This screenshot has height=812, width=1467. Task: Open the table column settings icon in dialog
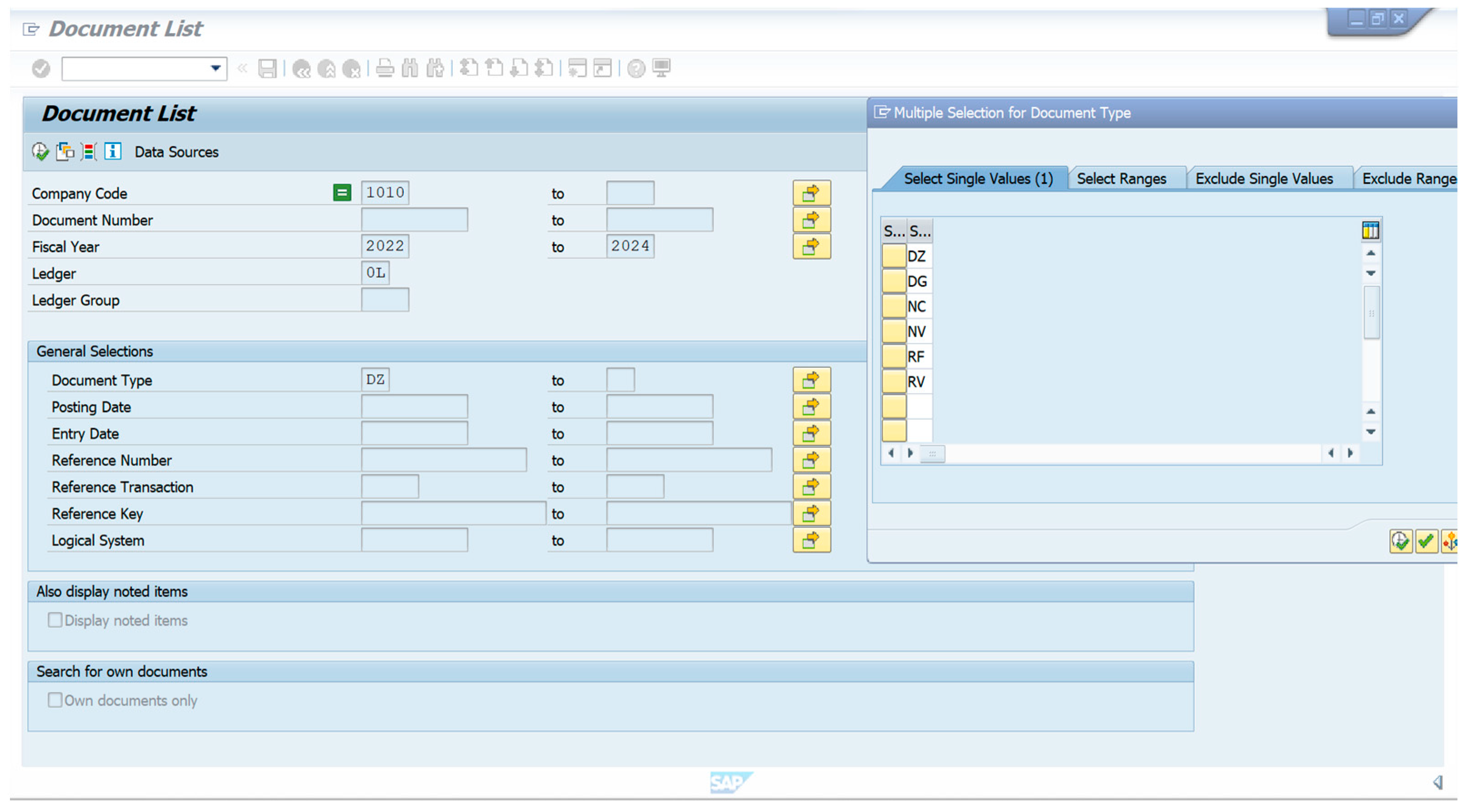[1370, 231]
